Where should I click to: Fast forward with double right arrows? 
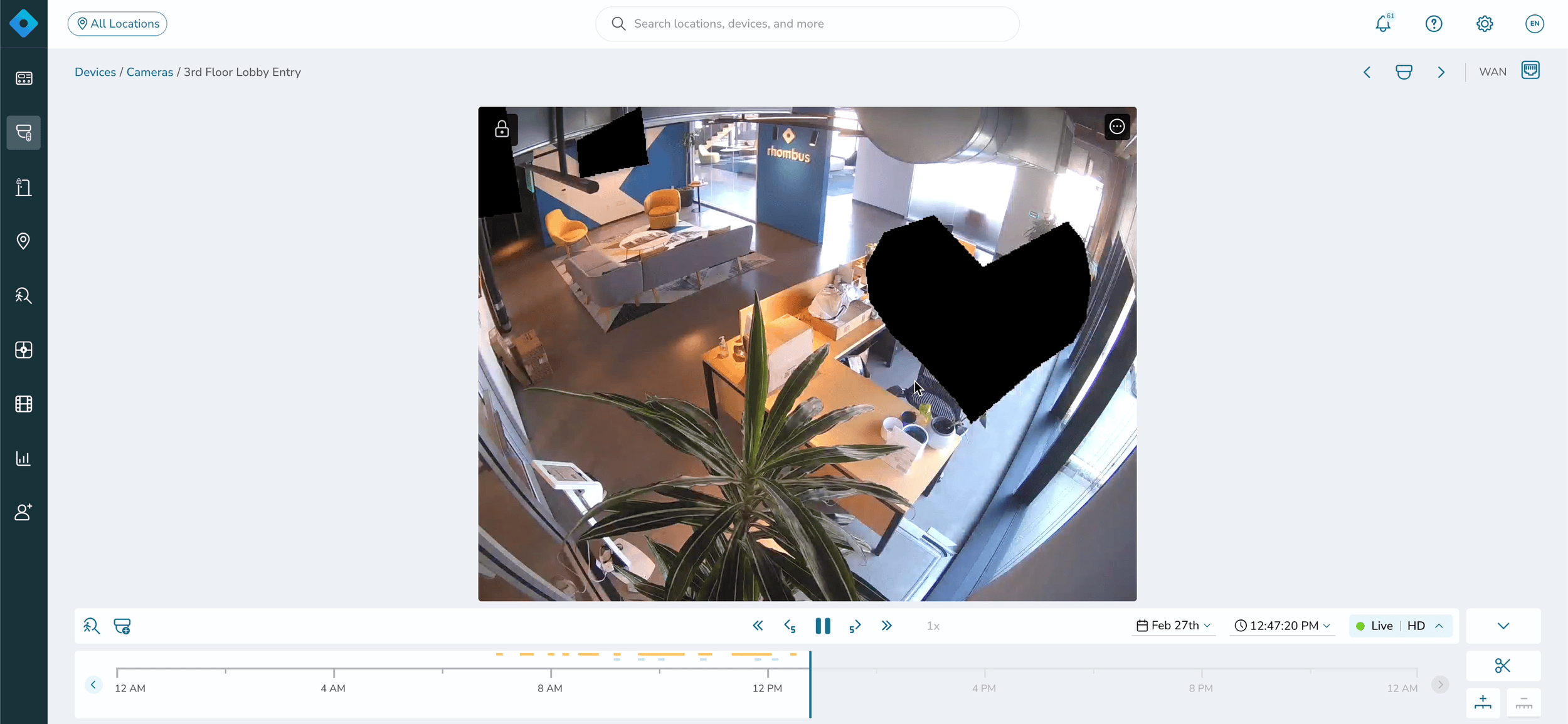pos(887,626)
